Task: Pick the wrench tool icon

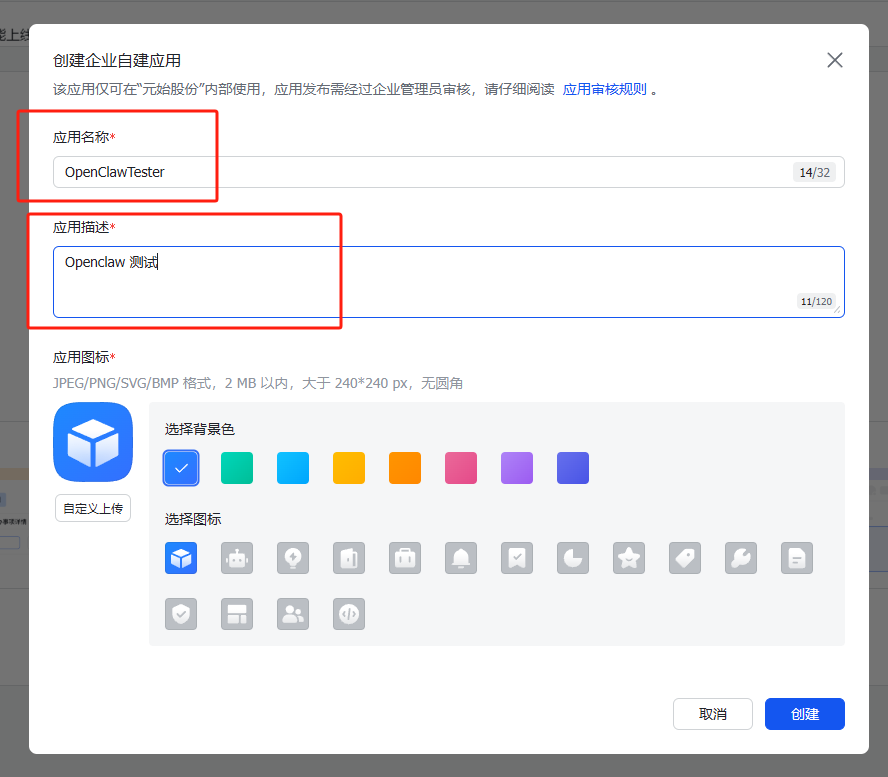Action: (741, 558)
